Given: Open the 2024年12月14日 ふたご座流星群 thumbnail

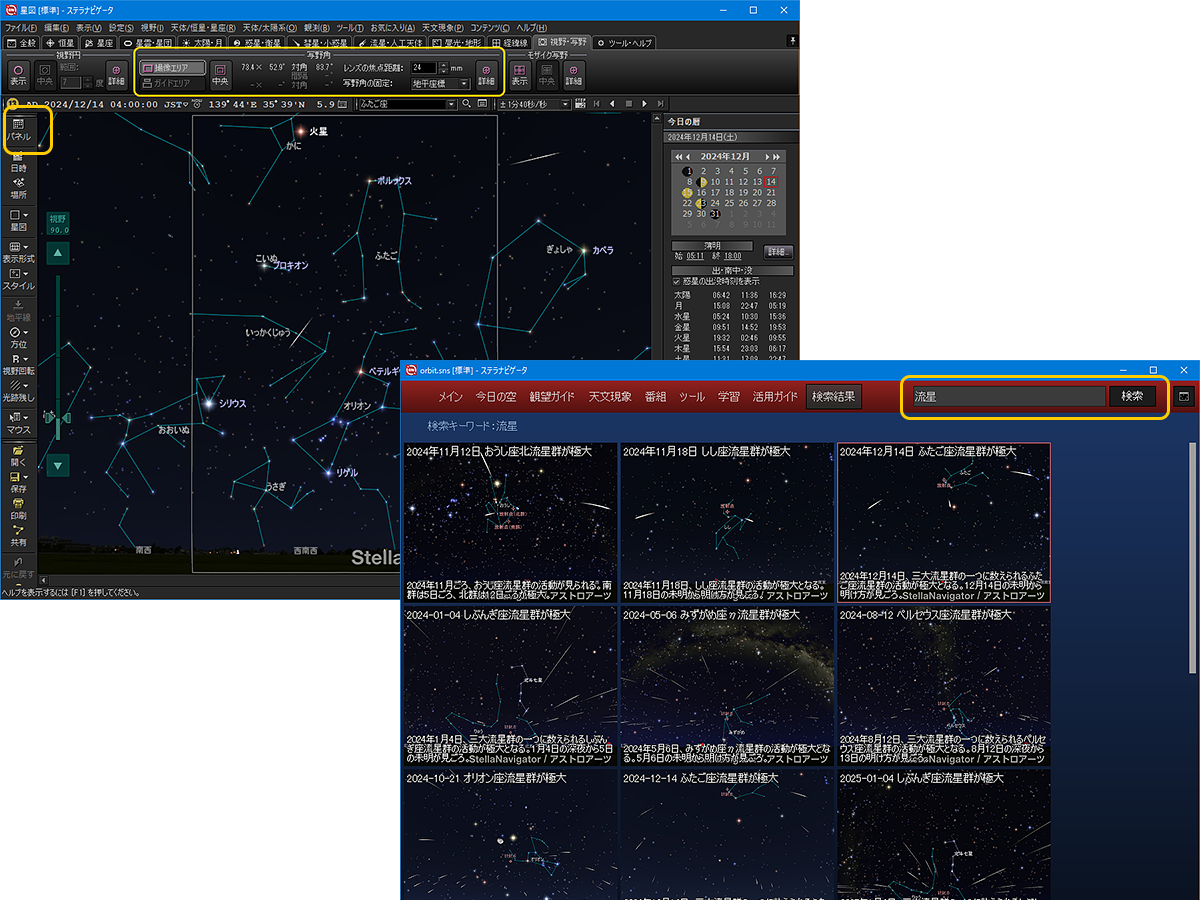Looking at the screenshot, I should point(944,522).
